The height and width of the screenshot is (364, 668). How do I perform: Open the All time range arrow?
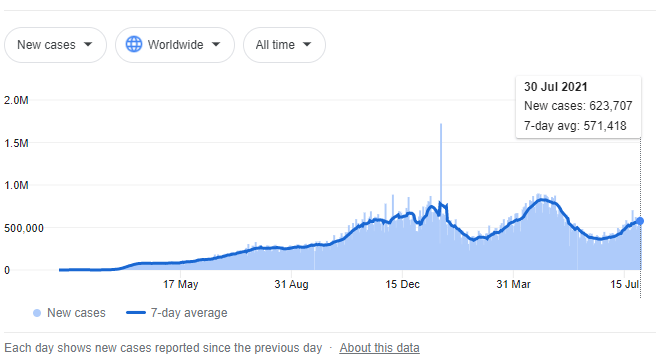coord(307,44)
